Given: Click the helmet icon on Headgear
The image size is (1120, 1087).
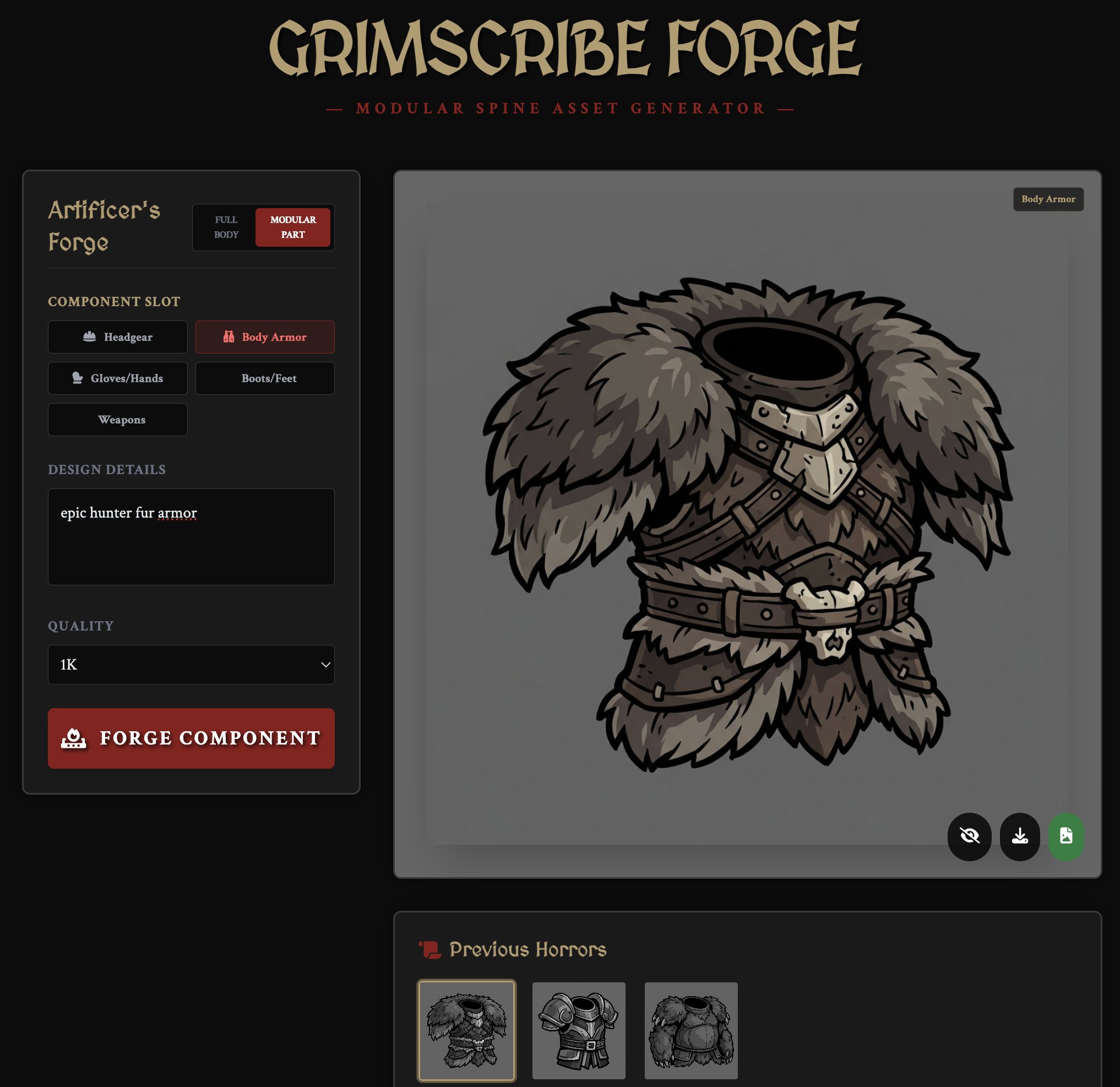Looking at the screenshot, I should [x=89, y=336].
